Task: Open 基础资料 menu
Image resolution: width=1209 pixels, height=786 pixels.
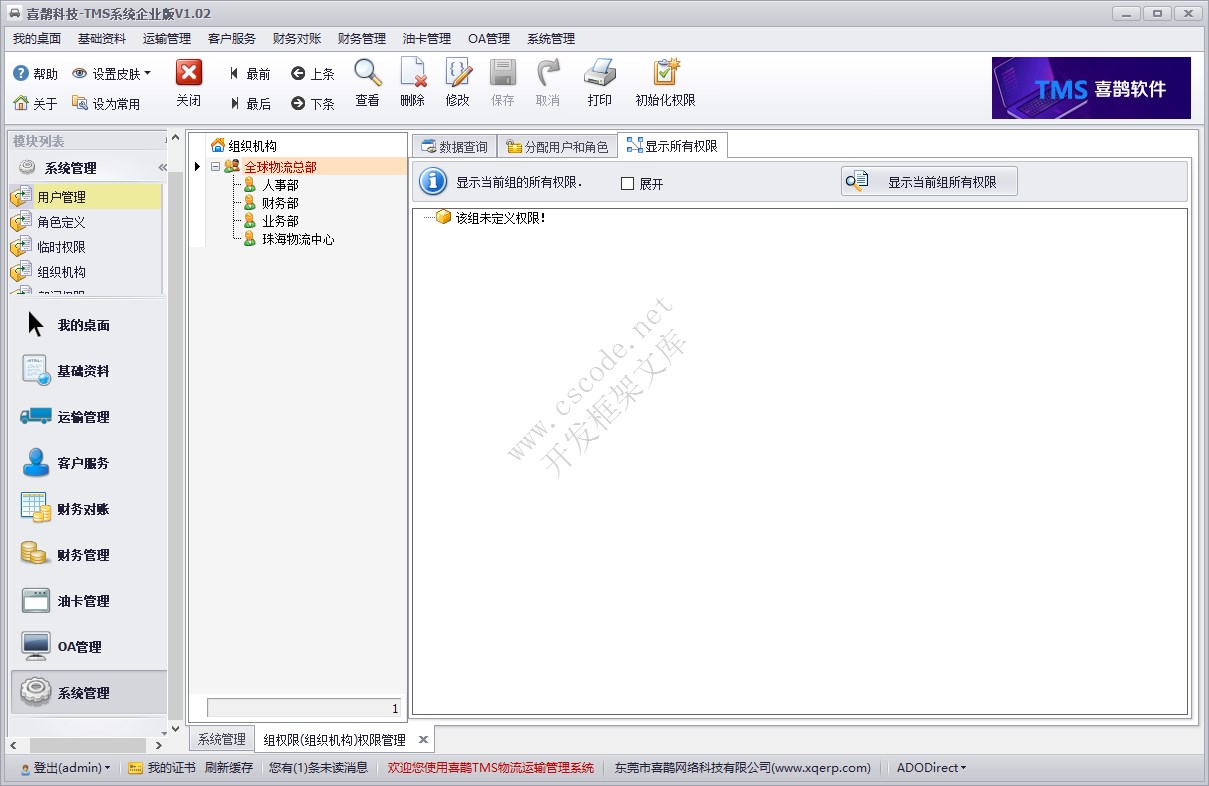Action: point(102,39)
